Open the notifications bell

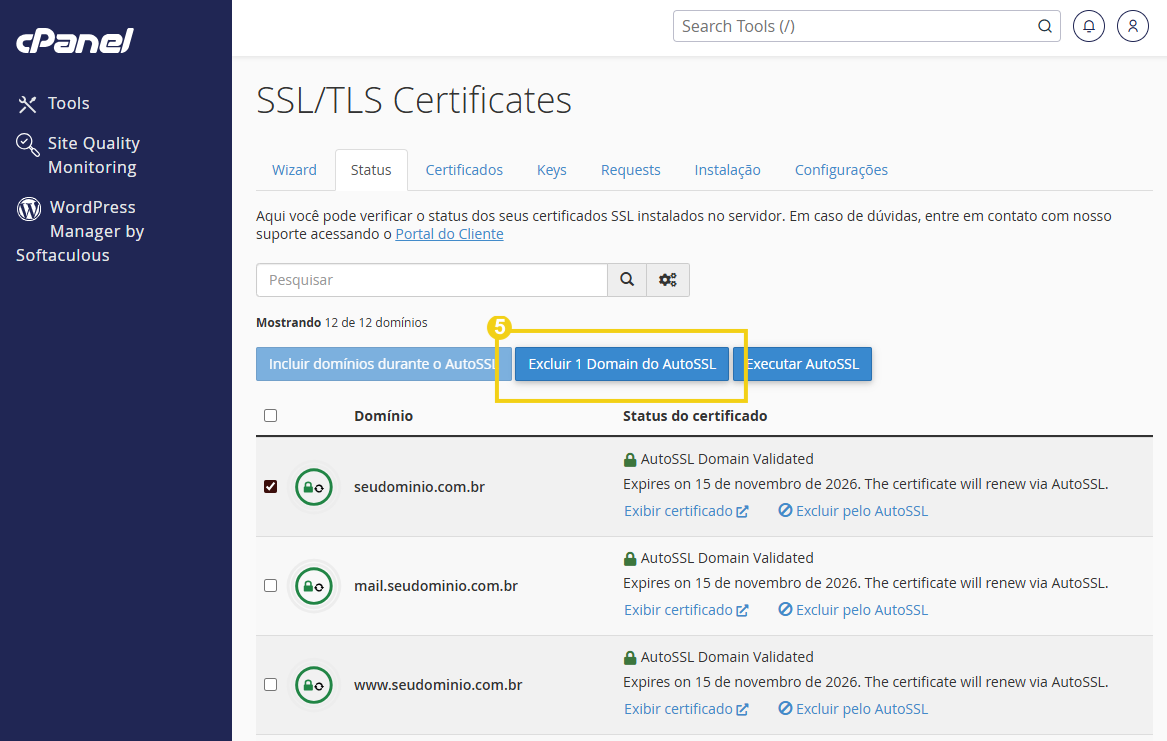click(1088, 26)
